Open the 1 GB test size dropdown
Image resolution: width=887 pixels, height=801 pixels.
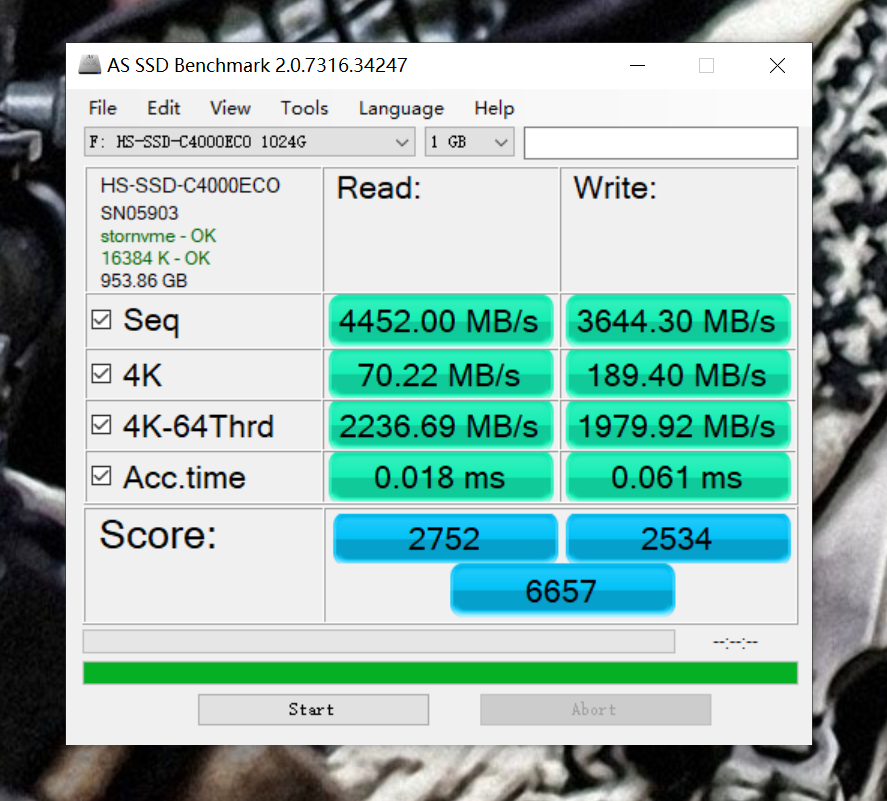470,141
